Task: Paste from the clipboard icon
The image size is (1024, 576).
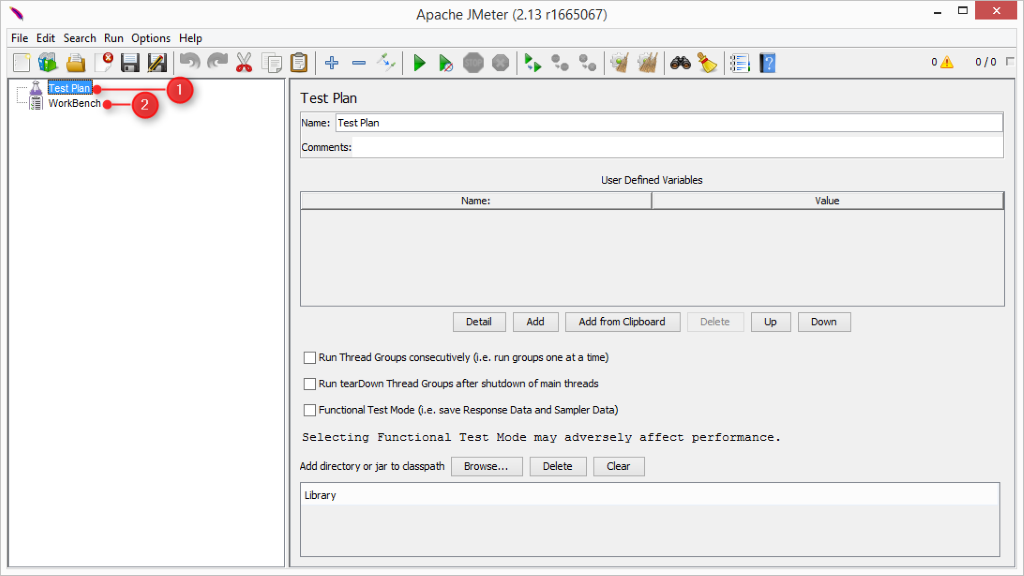Action: tap(298, 63)
